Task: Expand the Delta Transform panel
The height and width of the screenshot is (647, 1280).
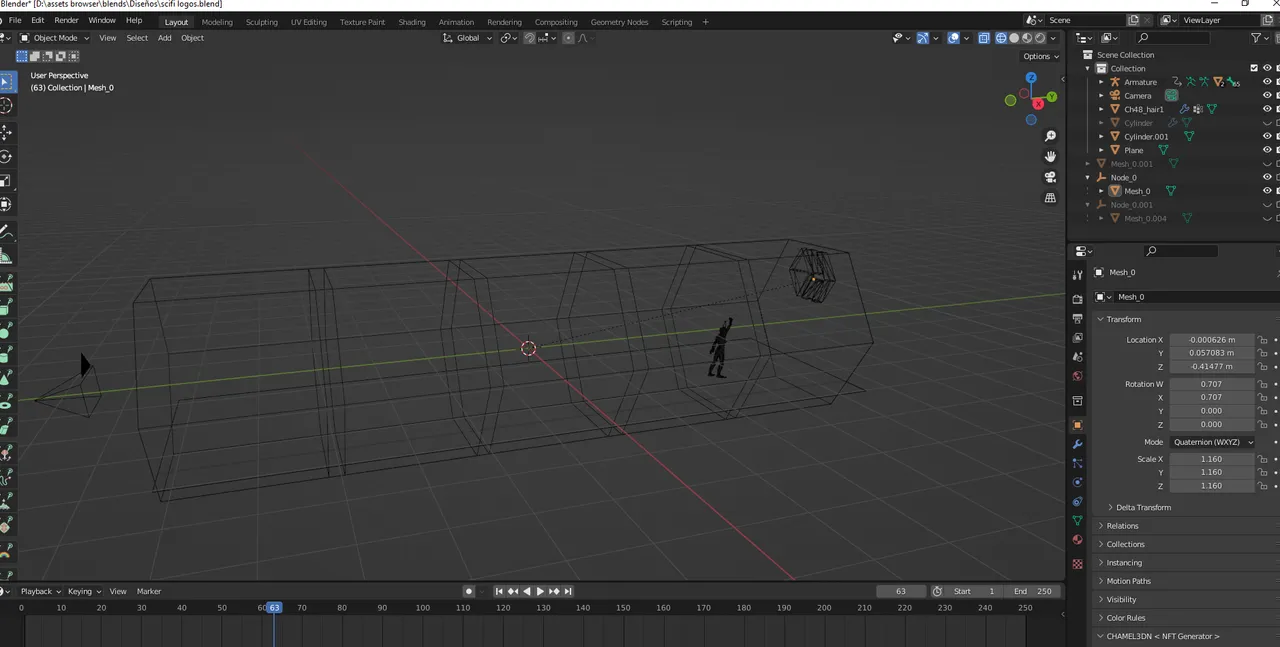Action: pyautogui.click(x=1143, y=507)
